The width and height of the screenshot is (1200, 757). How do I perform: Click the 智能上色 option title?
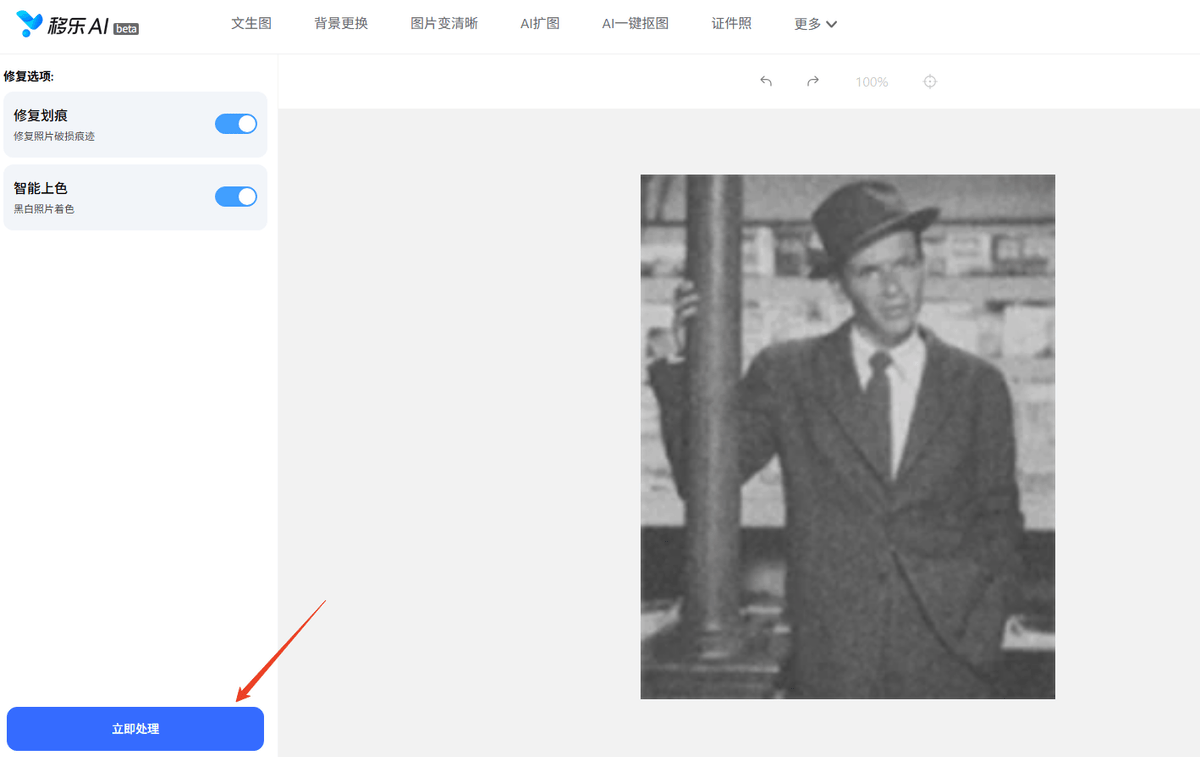(41, 188)
